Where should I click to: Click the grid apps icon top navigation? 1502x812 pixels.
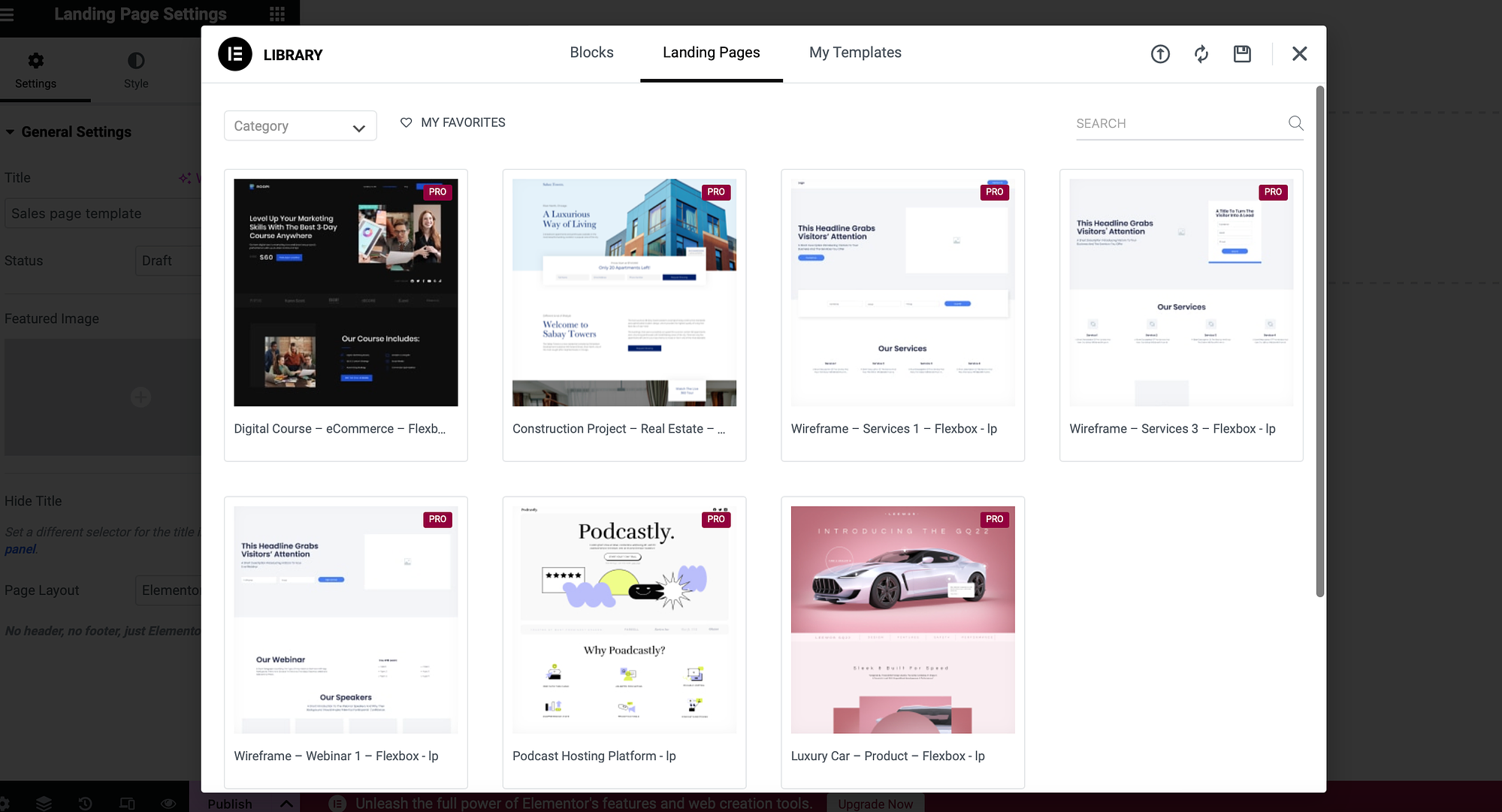(277, 14)
